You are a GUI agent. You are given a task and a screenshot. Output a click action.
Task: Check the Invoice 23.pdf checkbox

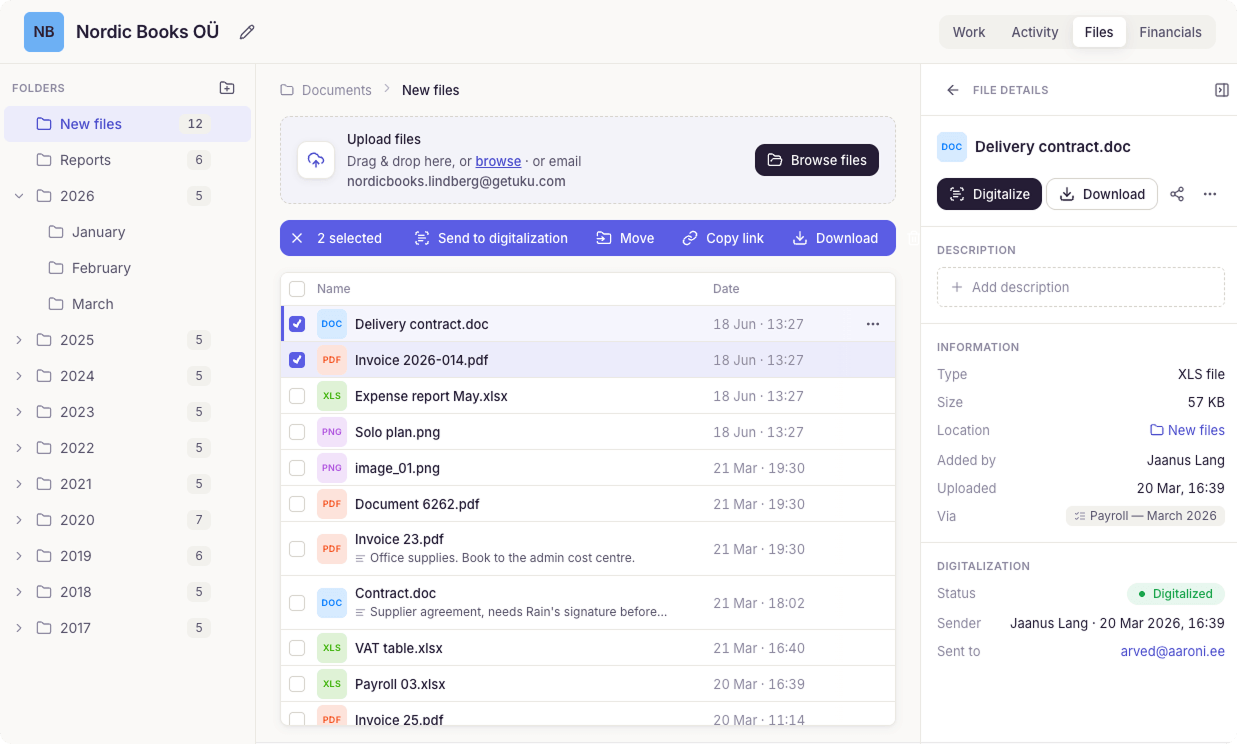tap(297, 549)
